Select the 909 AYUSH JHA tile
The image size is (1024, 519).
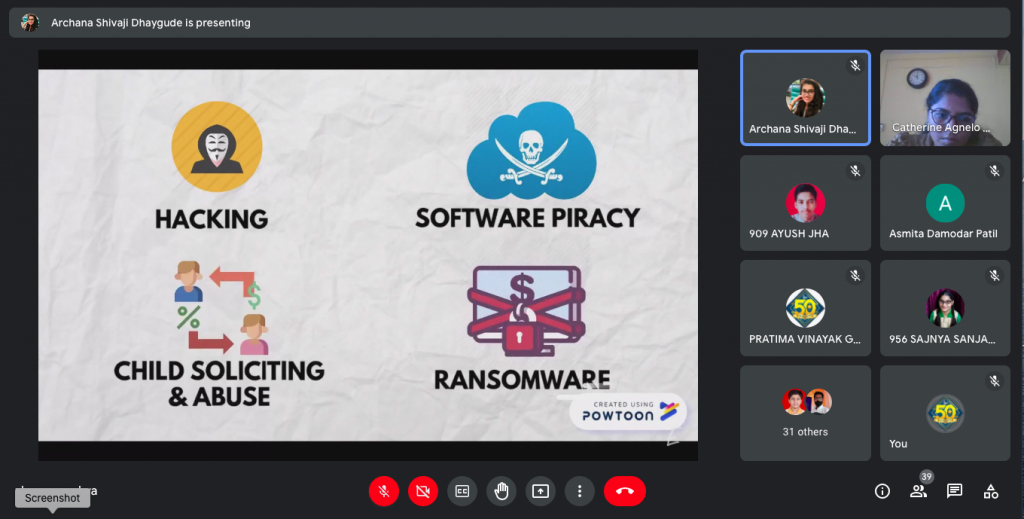pos(805,203)
